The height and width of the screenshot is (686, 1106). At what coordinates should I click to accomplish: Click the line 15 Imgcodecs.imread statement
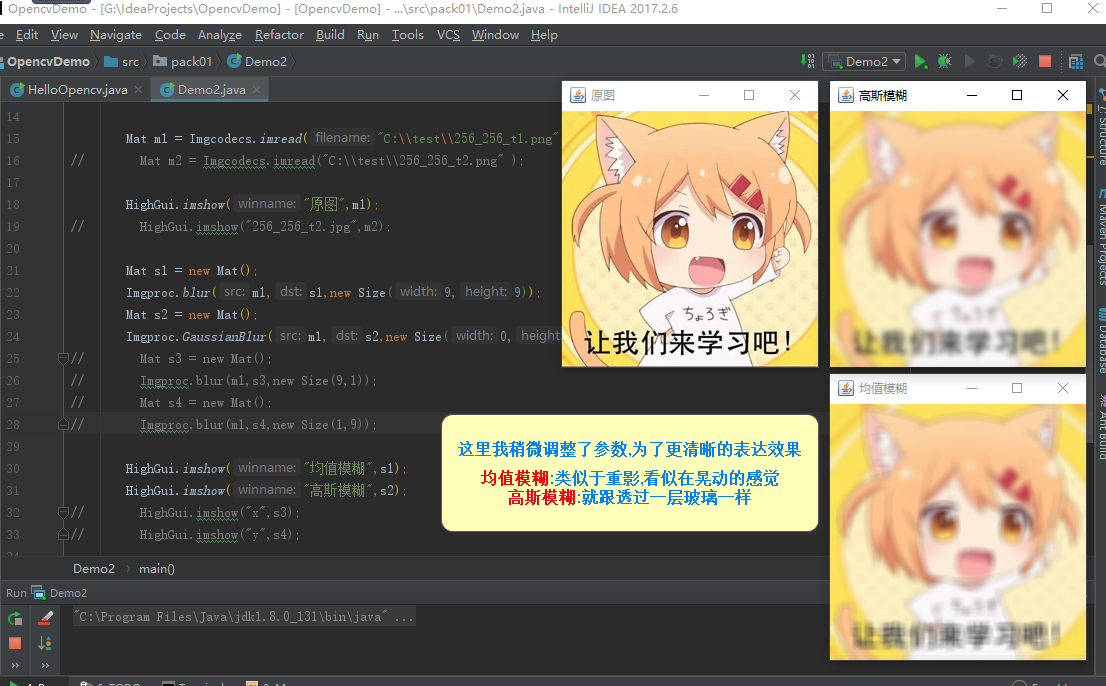pyautogui.click(x=342, y=139)
